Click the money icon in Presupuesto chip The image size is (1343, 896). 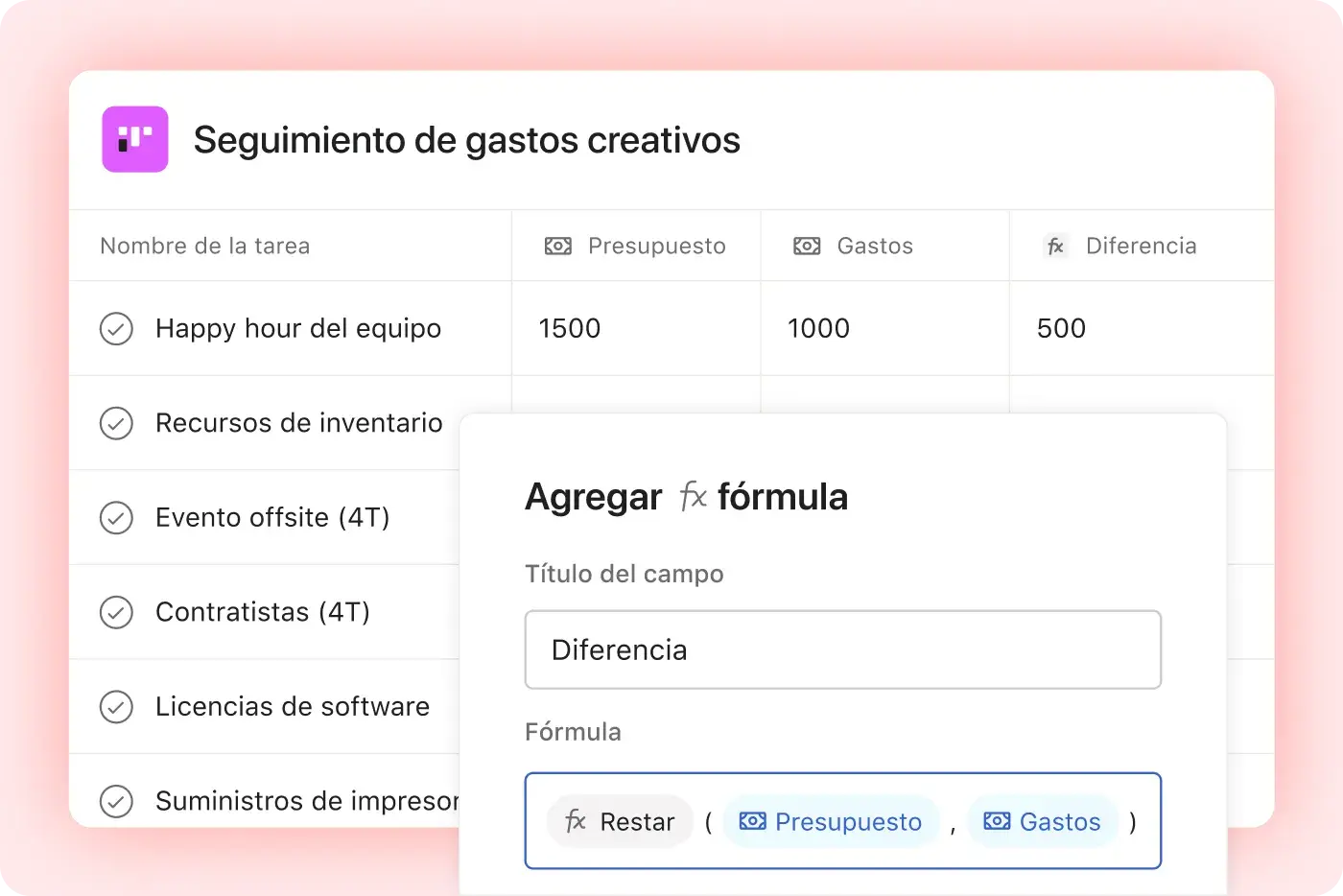[x=753, y=821]
